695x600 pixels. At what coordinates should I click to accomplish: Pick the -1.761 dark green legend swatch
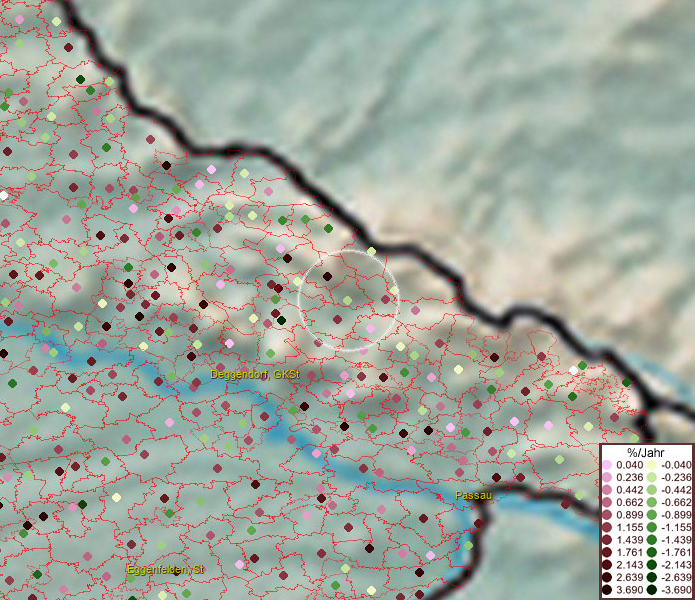(x=652, y=553)
